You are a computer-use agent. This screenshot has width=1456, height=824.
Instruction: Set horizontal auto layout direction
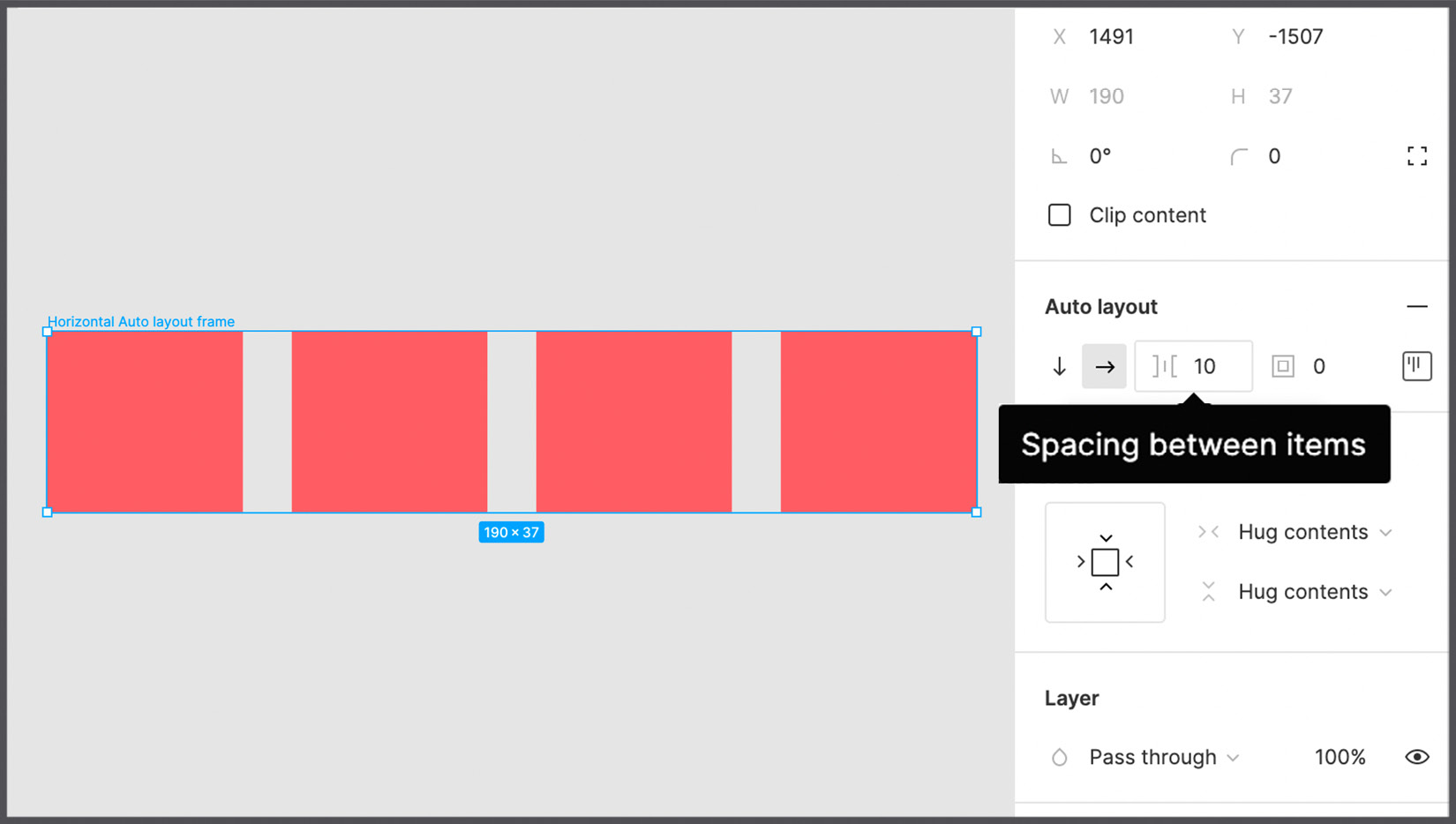coord(1104,366)
